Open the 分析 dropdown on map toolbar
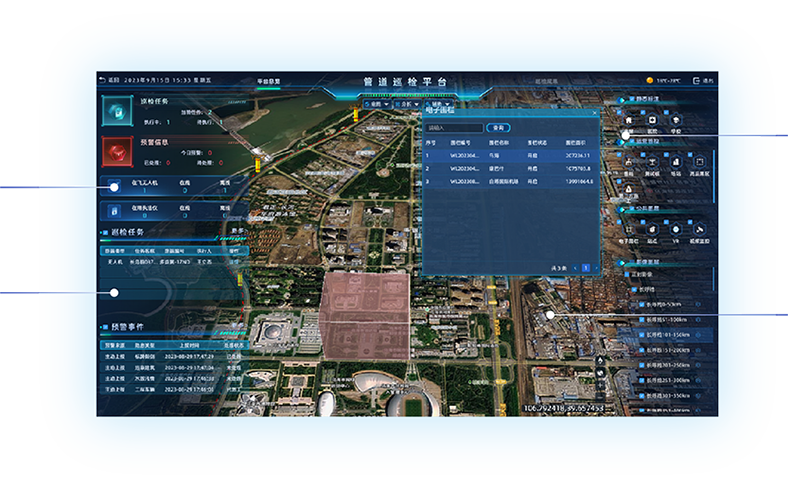Image resolution: width=790 pixels, height=488 pixels. (408, 103)
